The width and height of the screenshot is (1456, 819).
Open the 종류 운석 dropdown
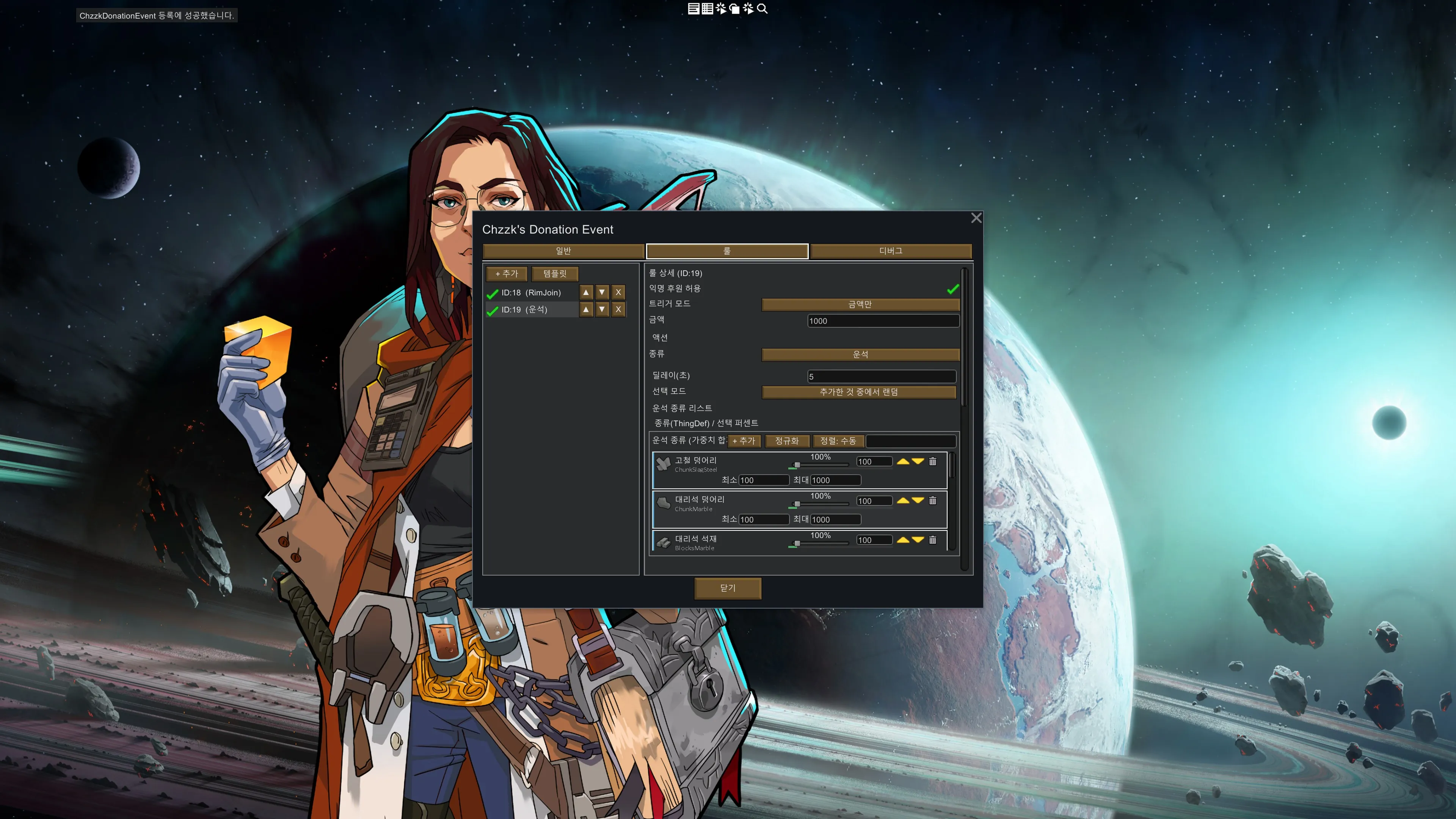pyautogui.click(x=860, y=355)
